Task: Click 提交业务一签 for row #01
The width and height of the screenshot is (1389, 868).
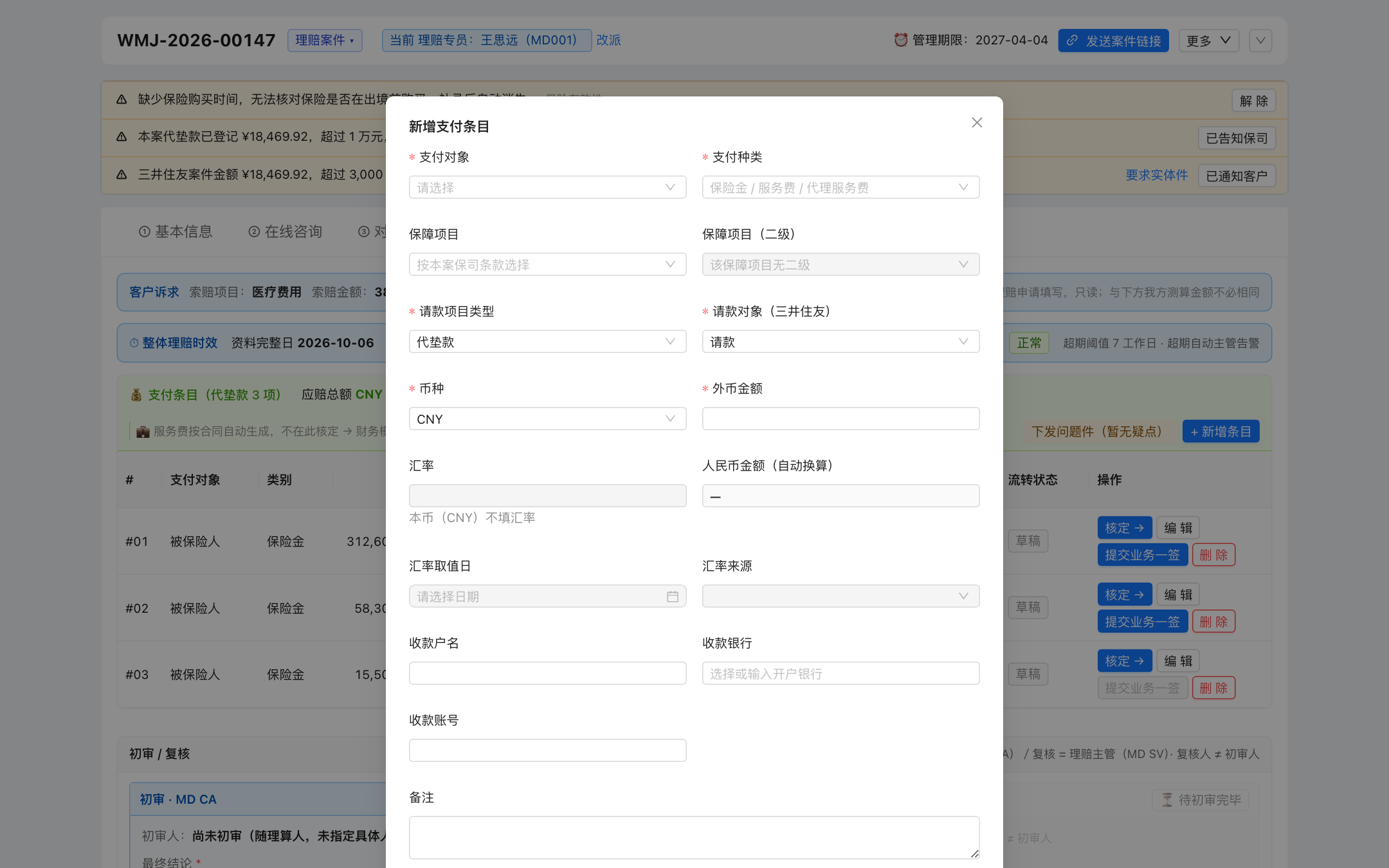Action: click(1142, 555)
